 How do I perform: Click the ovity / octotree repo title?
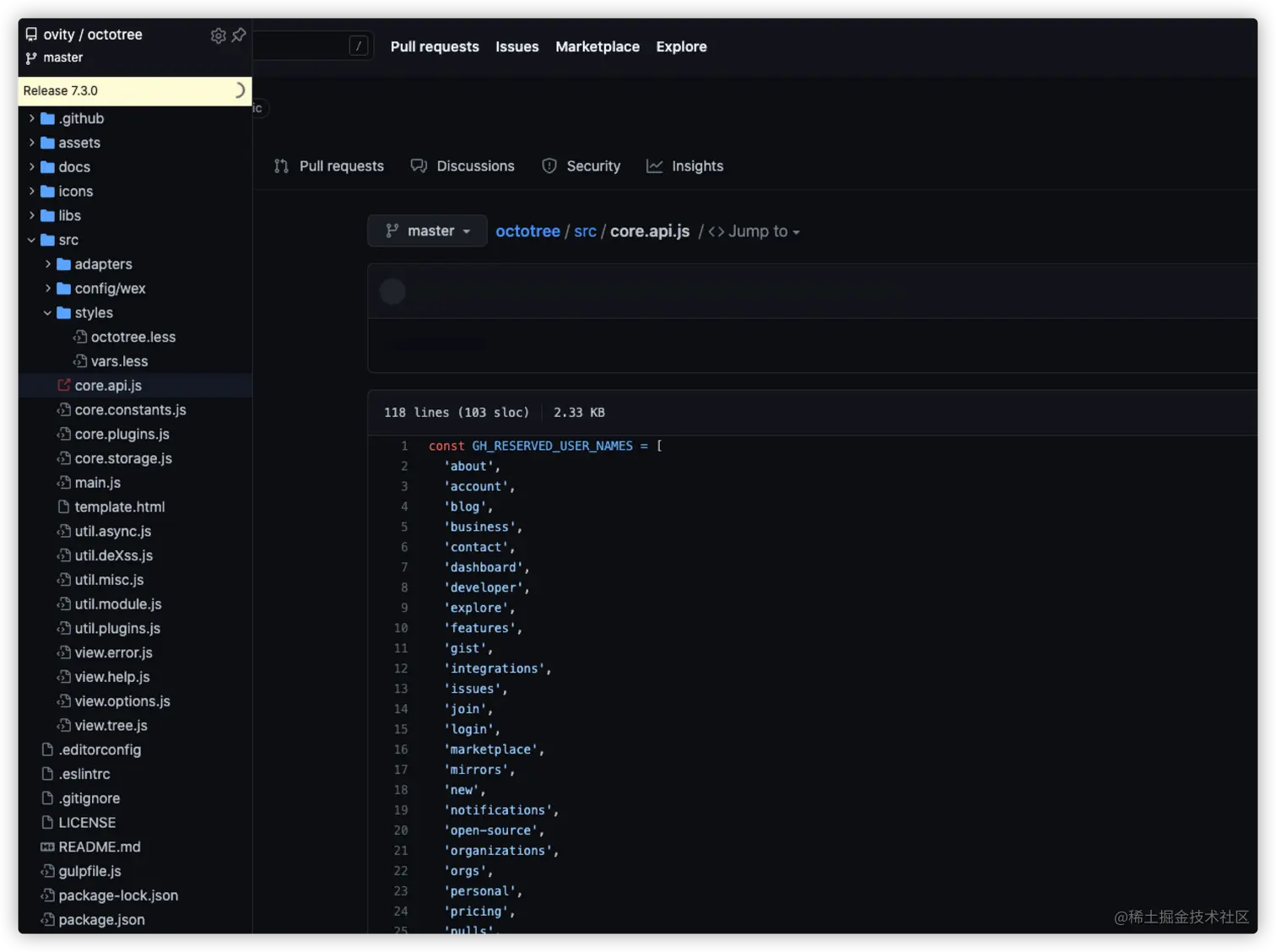93,35
